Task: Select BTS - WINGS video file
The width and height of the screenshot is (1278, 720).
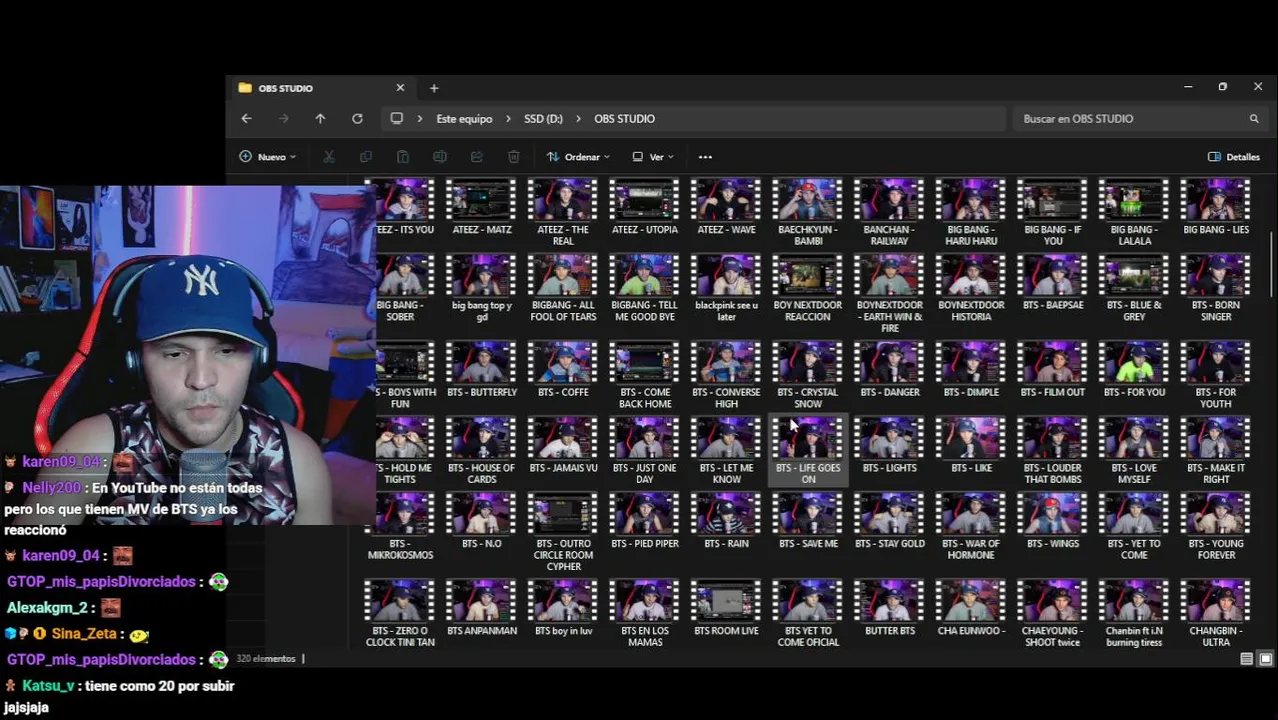Action: (x=1053, y=521)
